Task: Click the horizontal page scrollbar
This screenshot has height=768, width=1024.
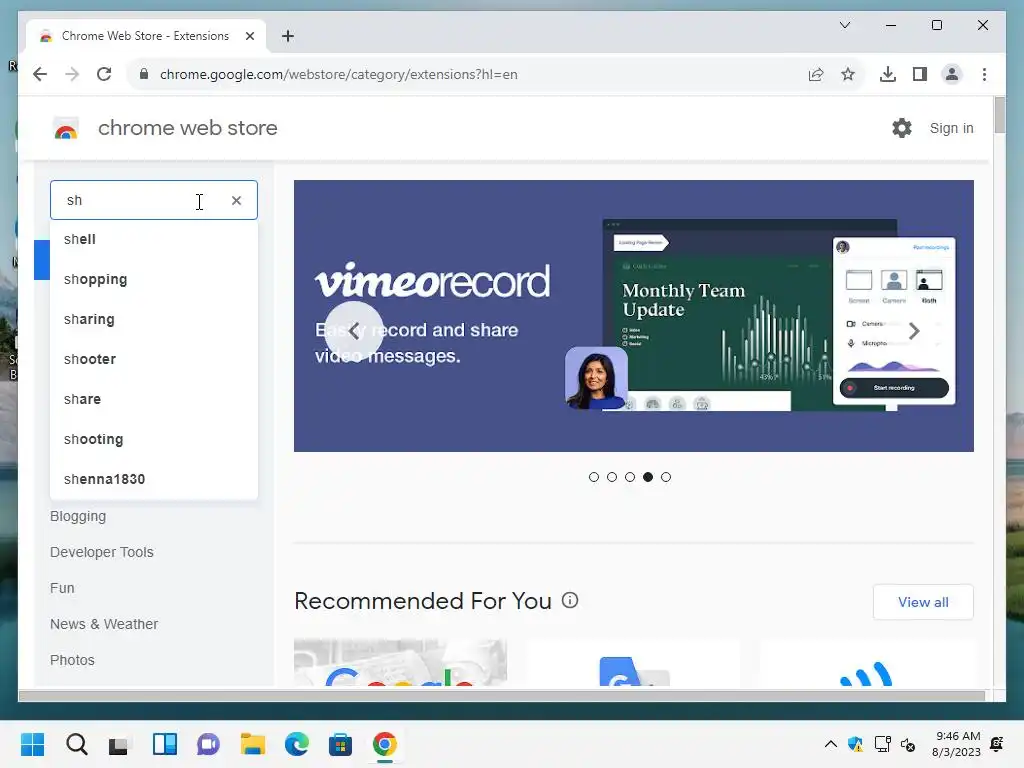Action: 502,696
